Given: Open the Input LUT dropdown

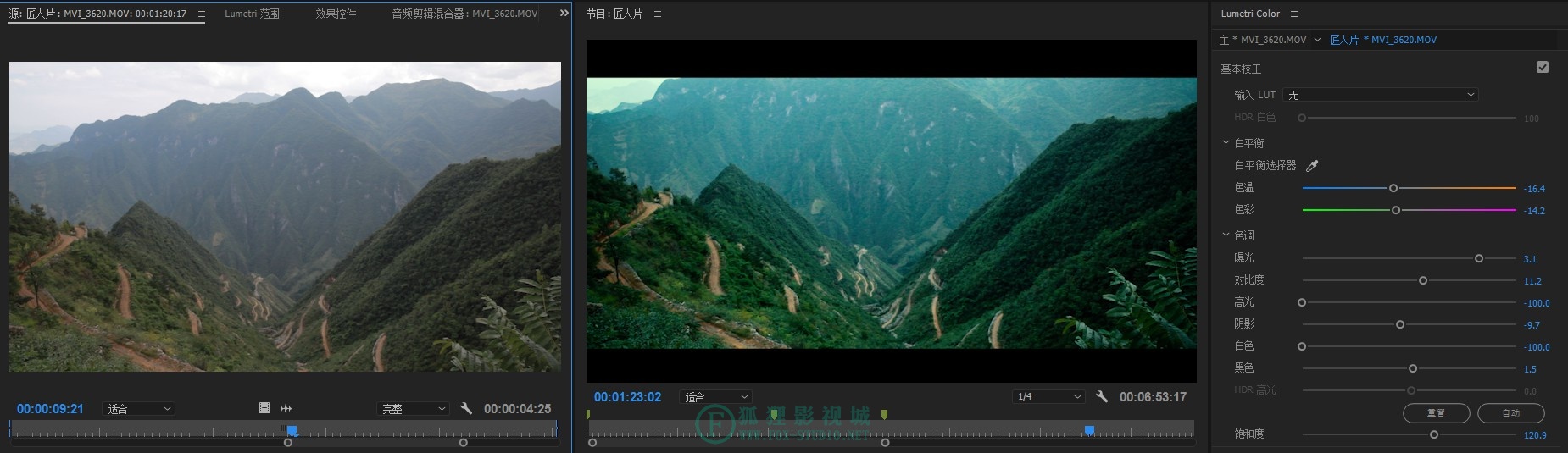Looking at the screenshot, I should pos(1381,95).
